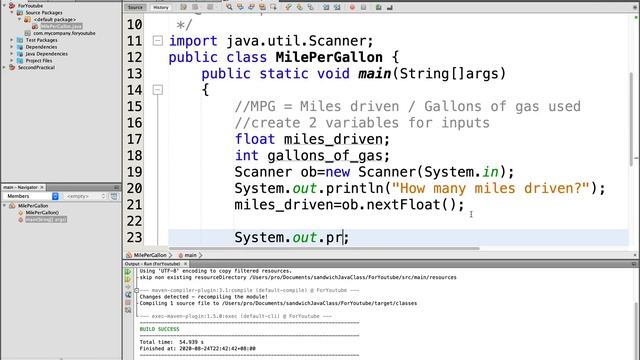Click main breadcrumb below editor
The height and width of the screenshot is (360, 640).
point(191,255)
